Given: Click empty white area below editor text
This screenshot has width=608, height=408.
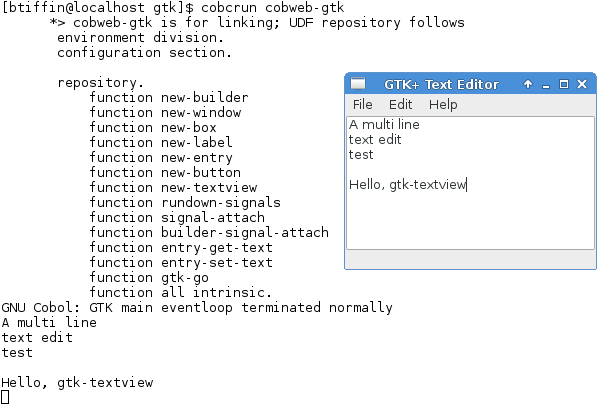Looking at the screenshot, I should pyautogui.click(x=470, y=222).
